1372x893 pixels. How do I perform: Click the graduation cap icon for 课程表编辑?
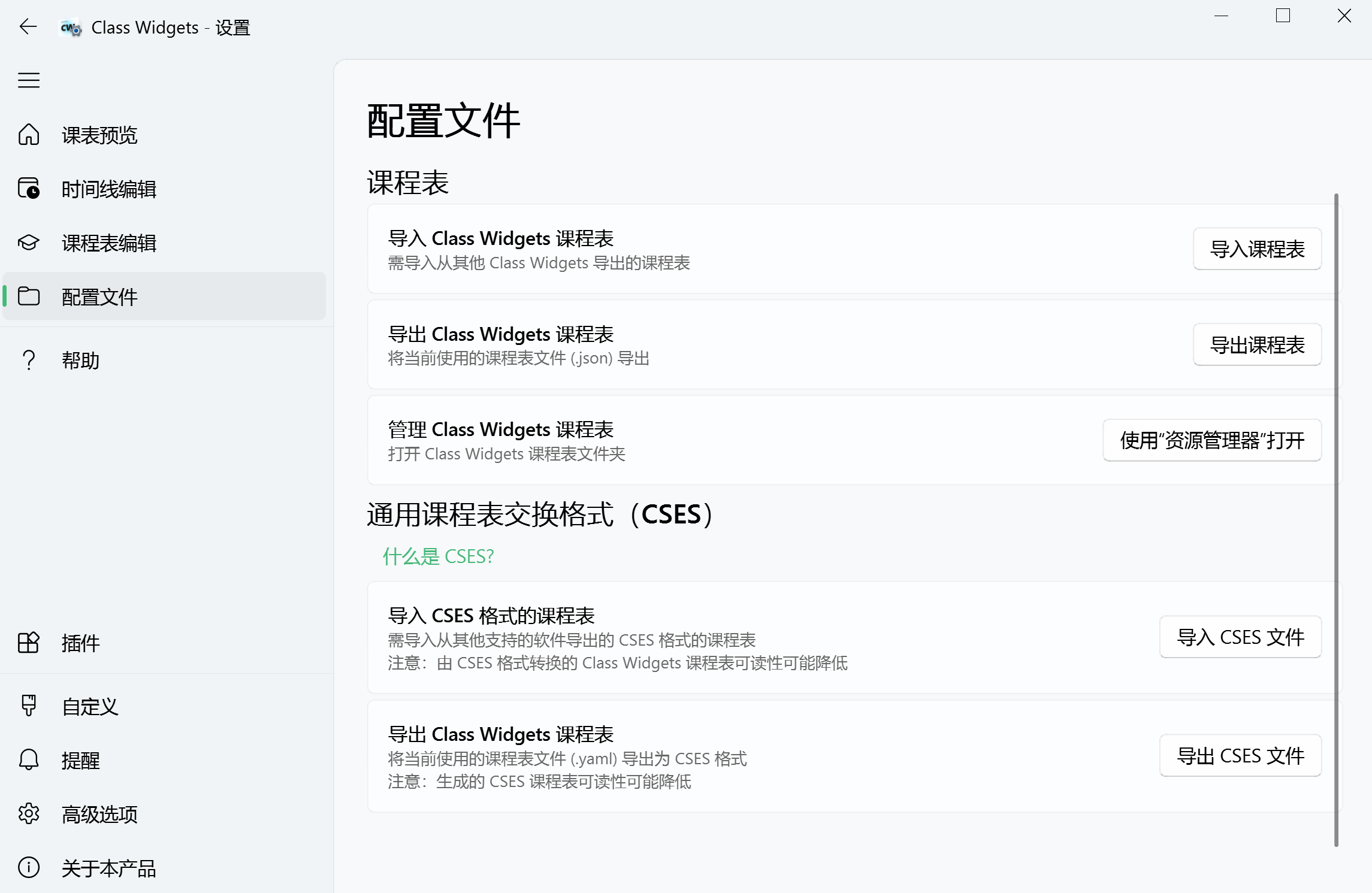(x=29, y=243)
